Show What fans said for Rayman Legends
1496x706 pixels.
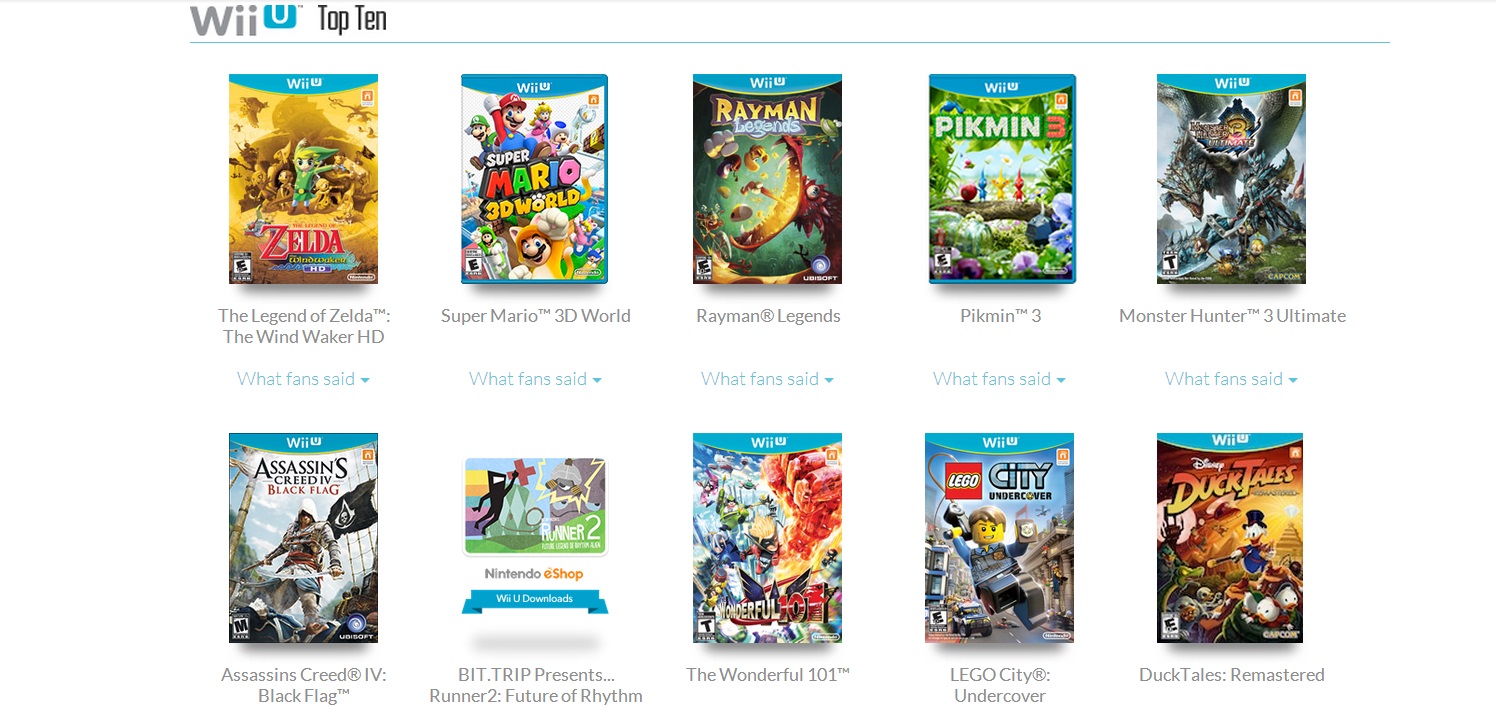tap(767, 379)
